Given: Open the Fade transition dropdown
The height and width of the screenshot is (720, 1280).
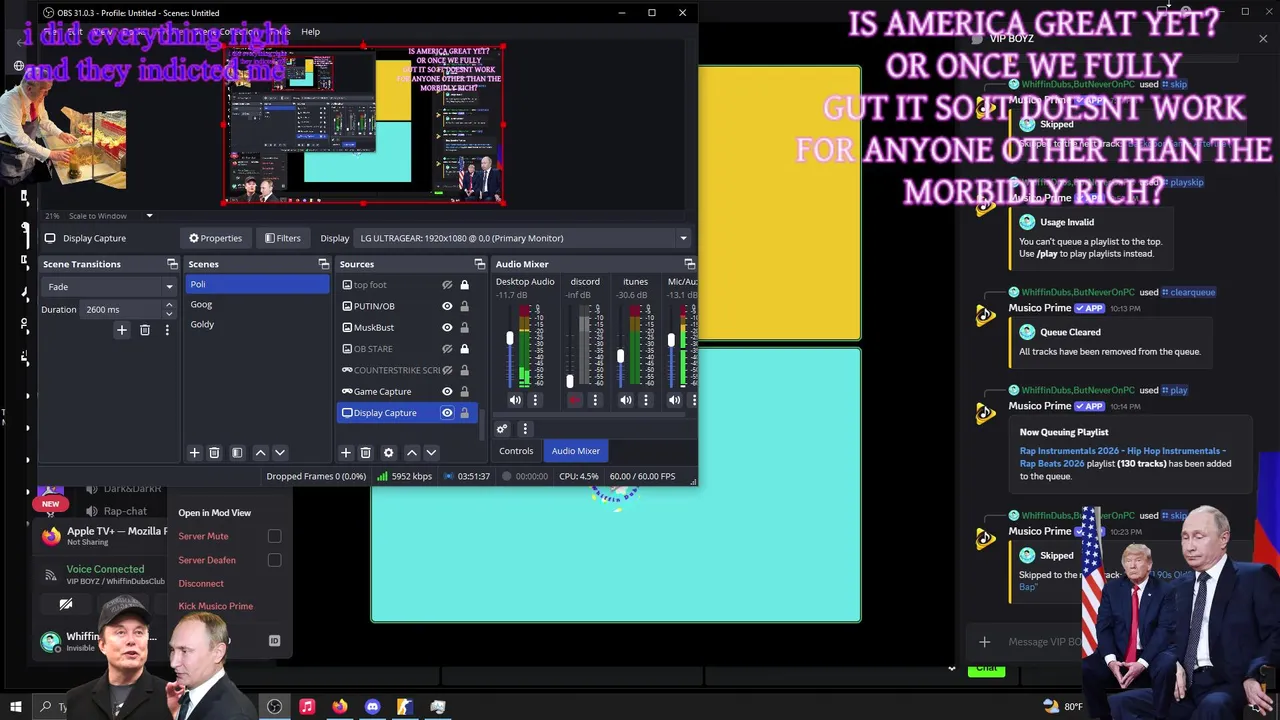Looking at the screenshot, I should click(108, 286).
